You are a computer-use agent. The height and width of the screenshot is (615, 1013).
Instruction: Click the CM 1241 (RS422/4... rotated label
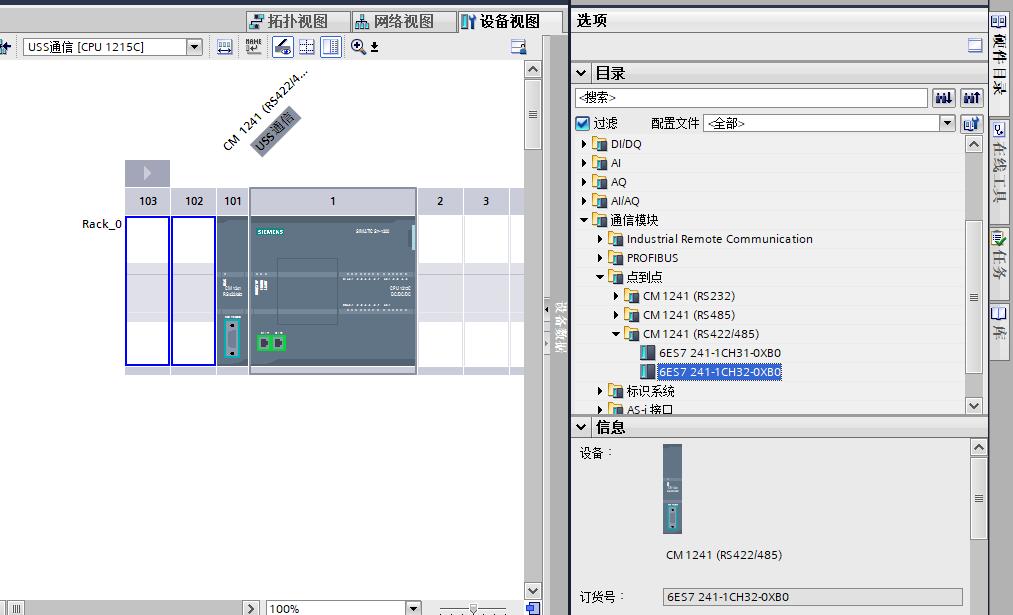265,110
